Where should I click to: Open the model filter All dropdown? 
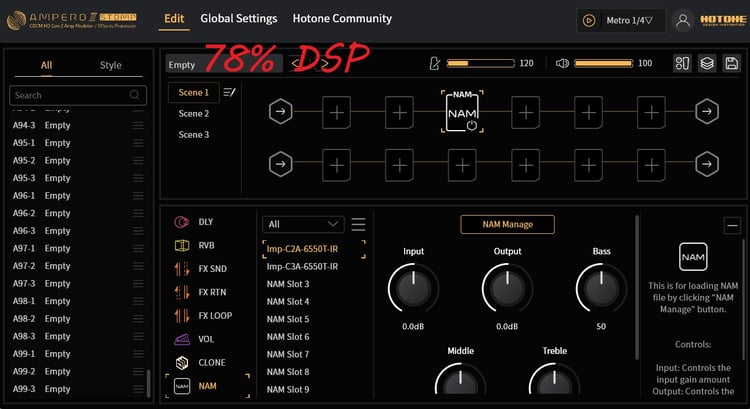pyautogui.click(x=303, y=224)
